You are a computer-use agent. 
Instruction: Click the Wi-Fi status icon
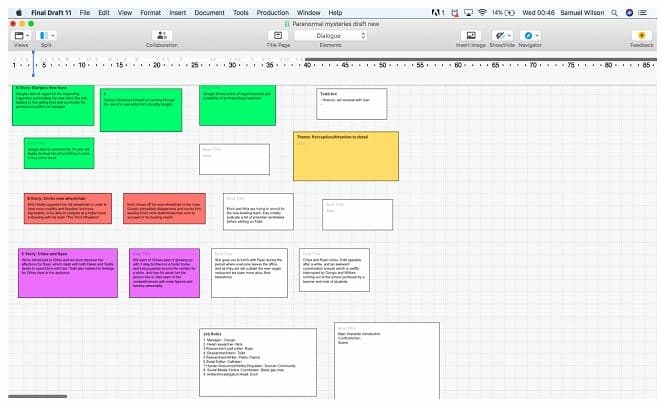[x=483, y=12]
